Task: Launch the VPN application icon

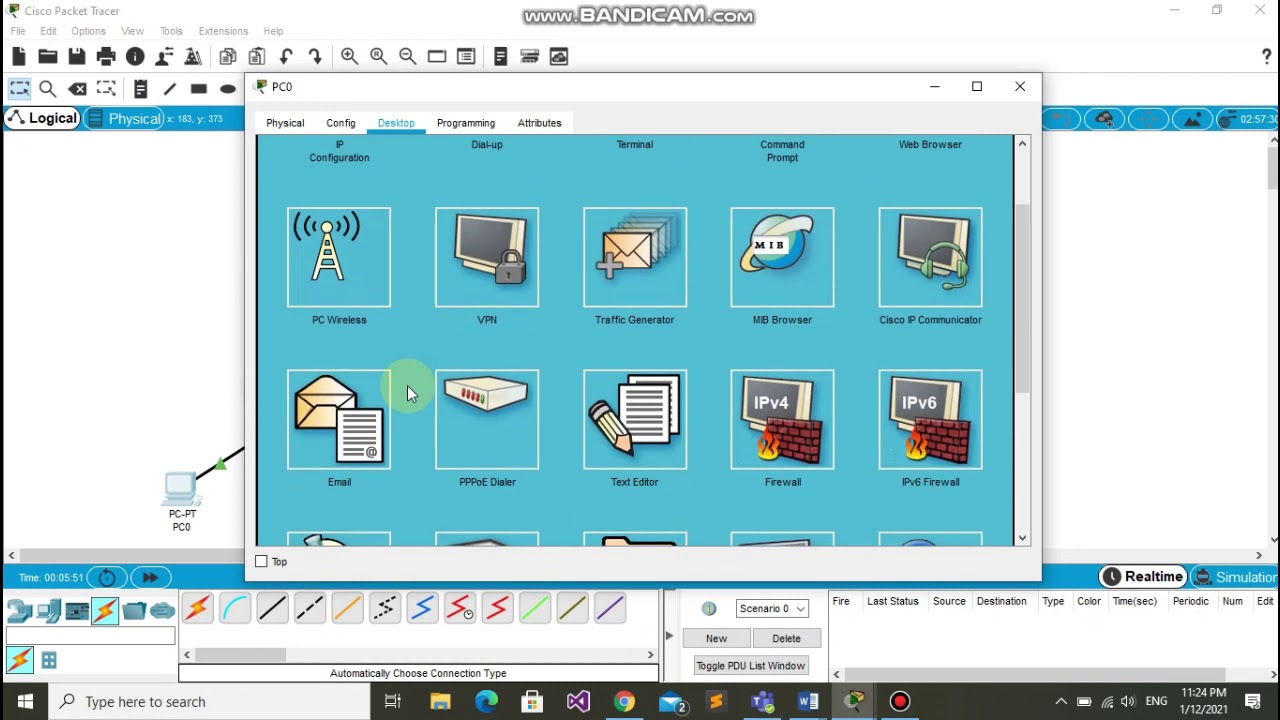Action: (487, 257)
